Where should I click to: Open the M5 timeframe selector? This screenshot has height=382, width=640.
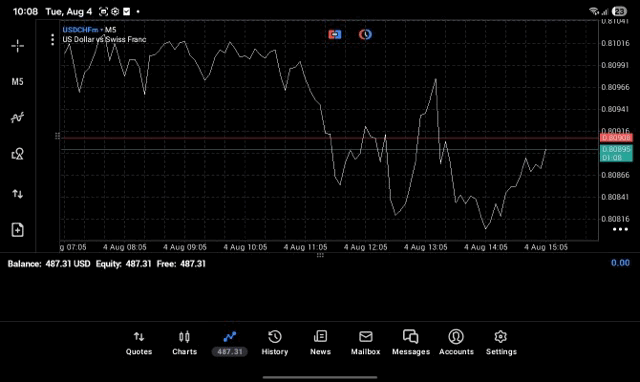click(18, 82)
